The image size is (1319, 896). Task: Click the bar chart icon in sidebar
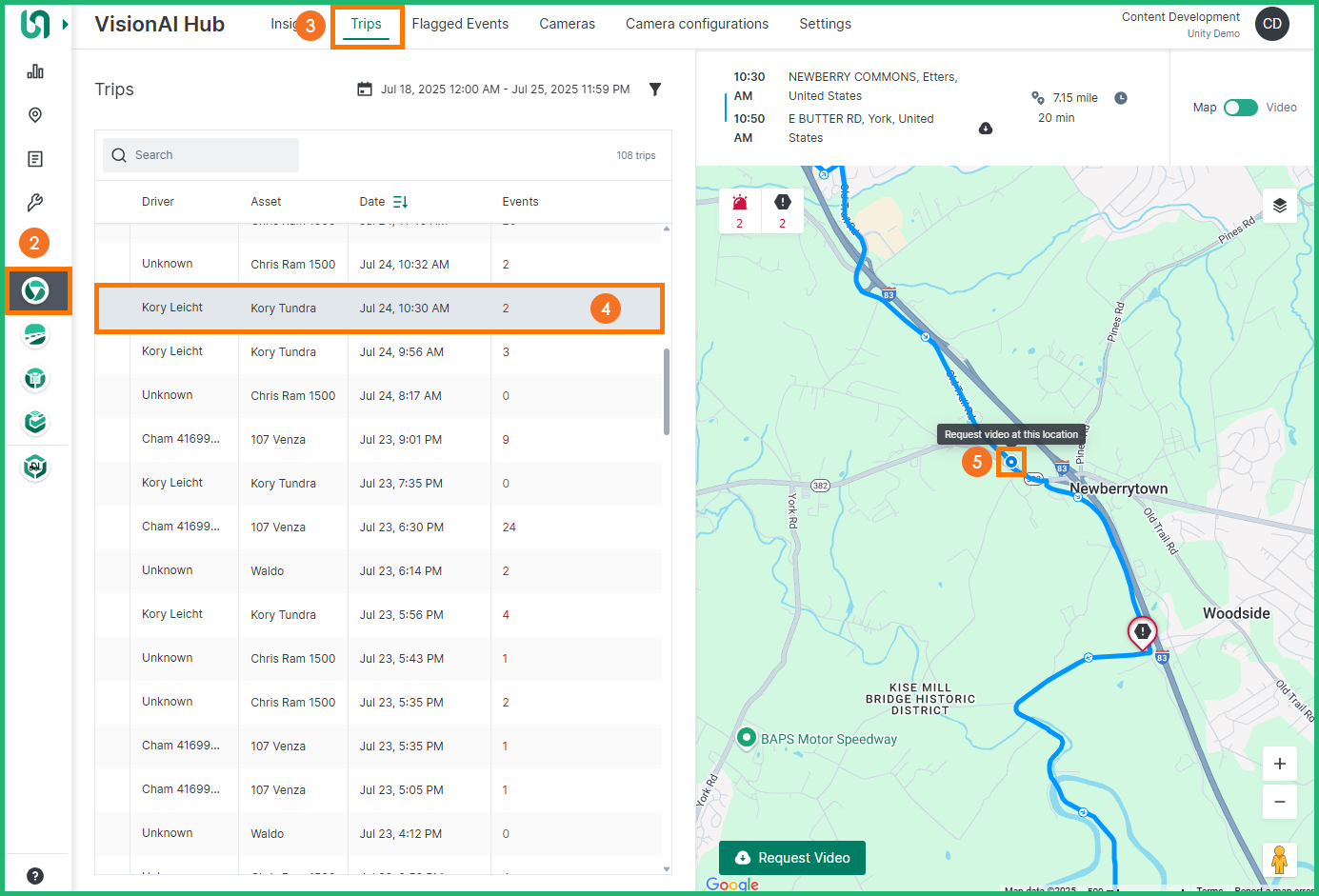[x=35, y=71]
